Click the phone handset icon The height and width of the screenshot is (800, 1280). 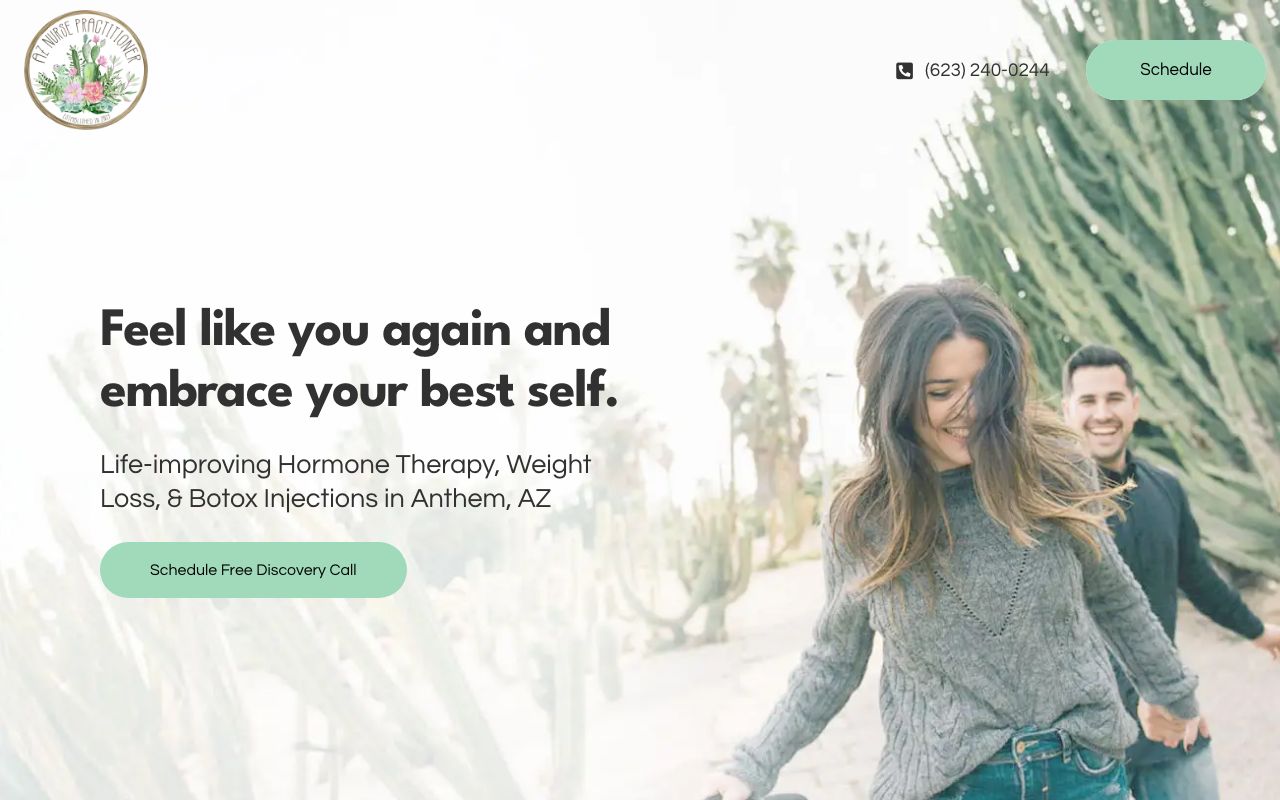(904, 70)
